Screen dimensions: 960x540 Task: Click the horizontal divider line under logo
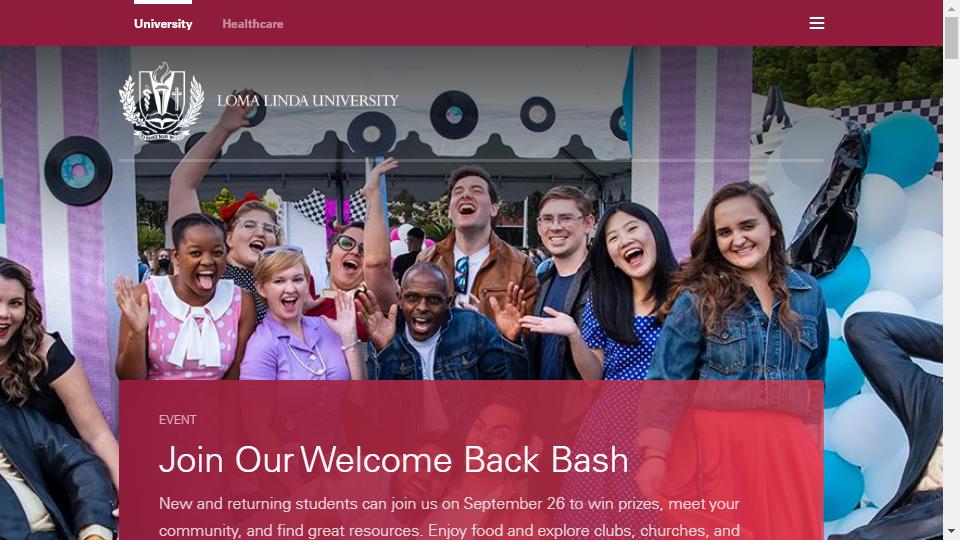point(471,160)
